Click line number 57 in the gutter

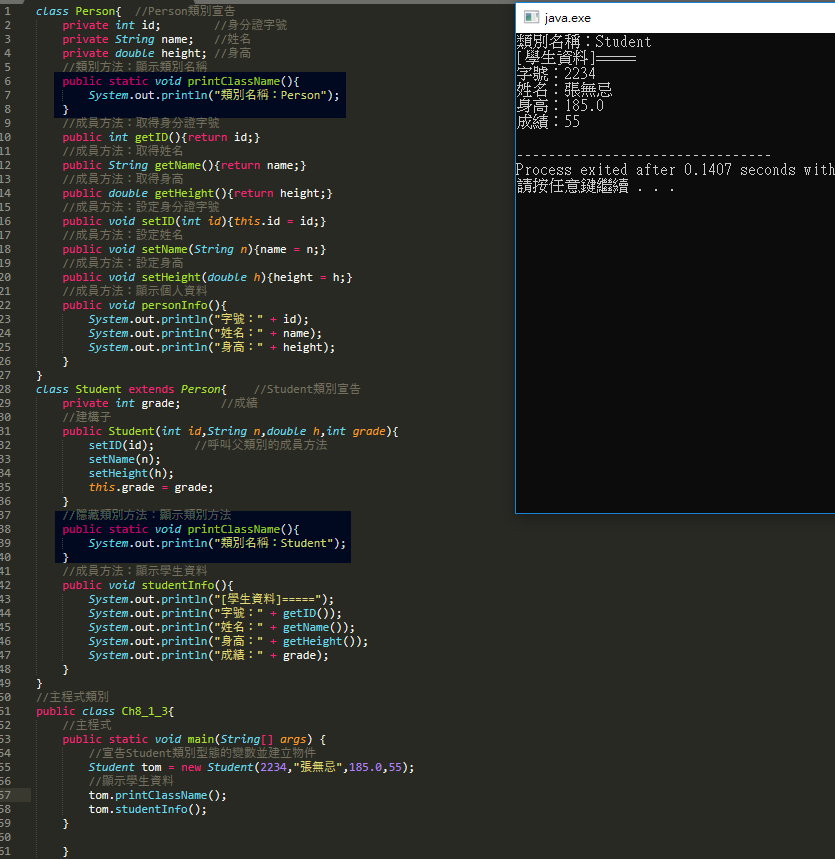[x=7, y=795]
